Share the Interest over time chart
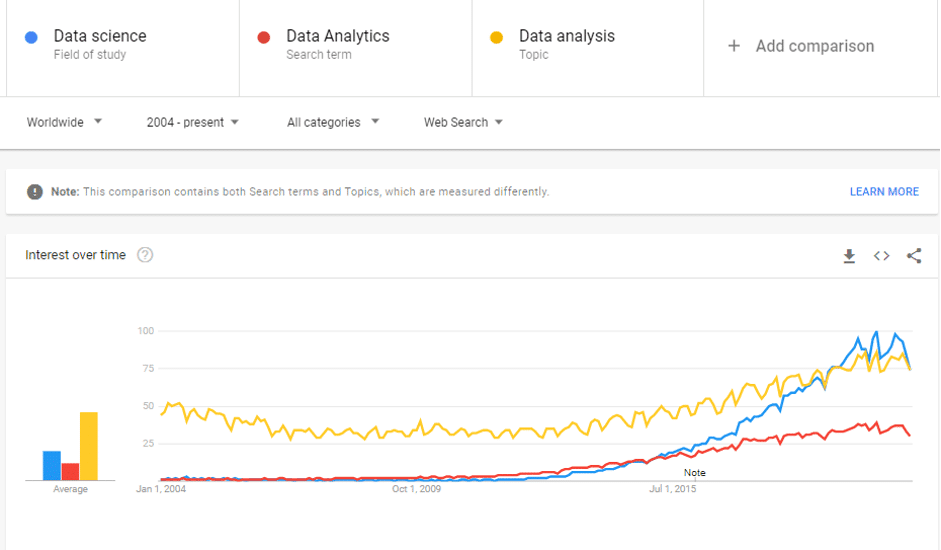Image resolution: width=941 pixels, height=550 pixels. pos(914,256)
